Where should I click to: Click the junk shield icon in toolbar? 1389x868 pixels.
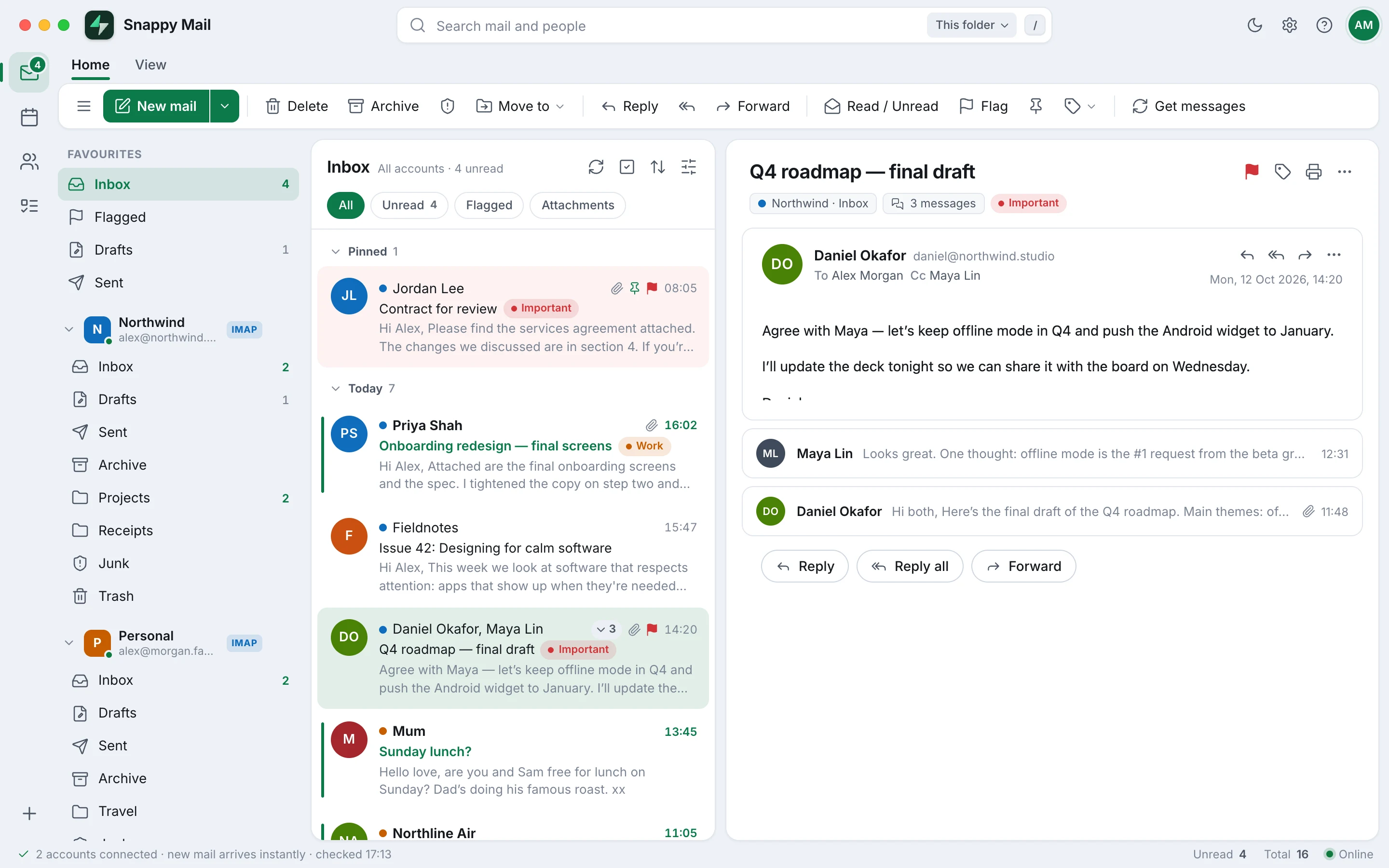[448, 106]
